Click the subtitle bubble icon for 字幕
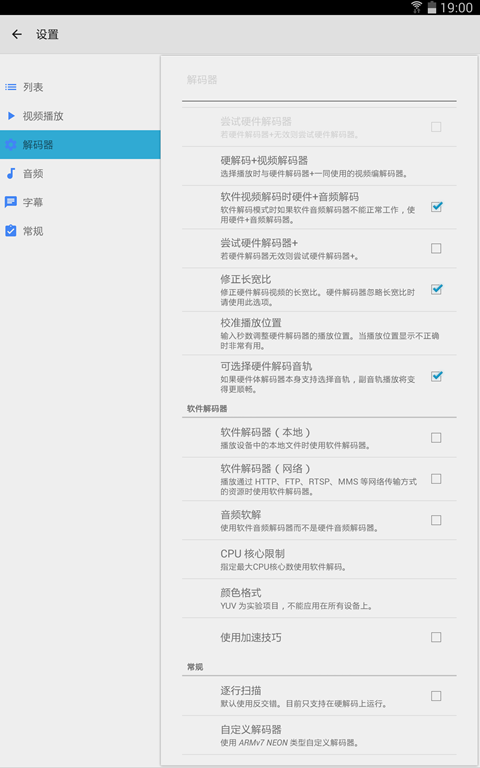This screenshot has width=480, height=768. point(11,202)
